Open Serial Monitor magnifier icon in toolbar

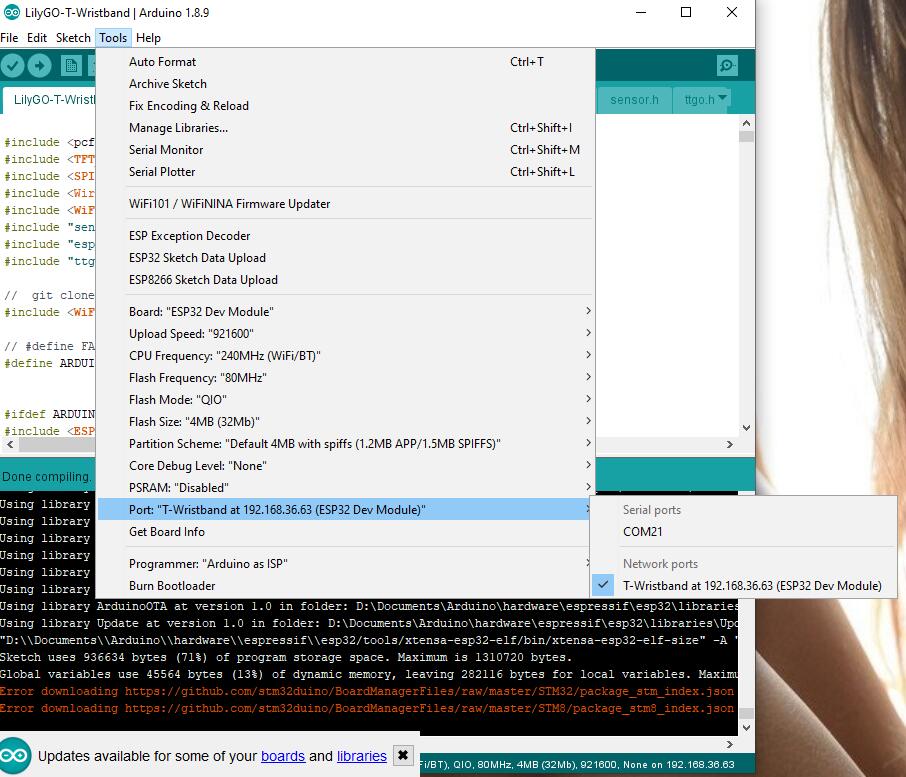pos(726,65)
